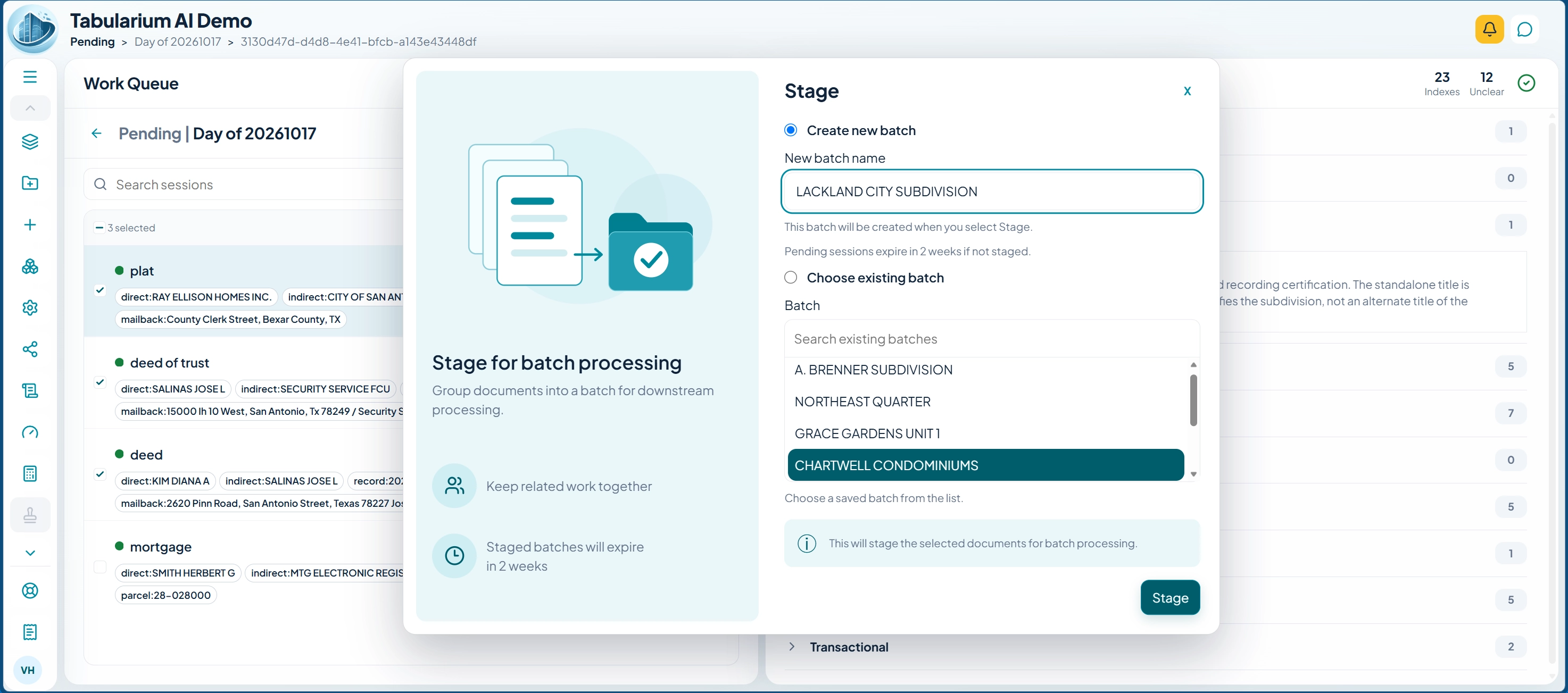Viewport: 1568px width, 693px height.
Task: Uncheck the deed of trust checkbox
Action: [x=101, y=382]
